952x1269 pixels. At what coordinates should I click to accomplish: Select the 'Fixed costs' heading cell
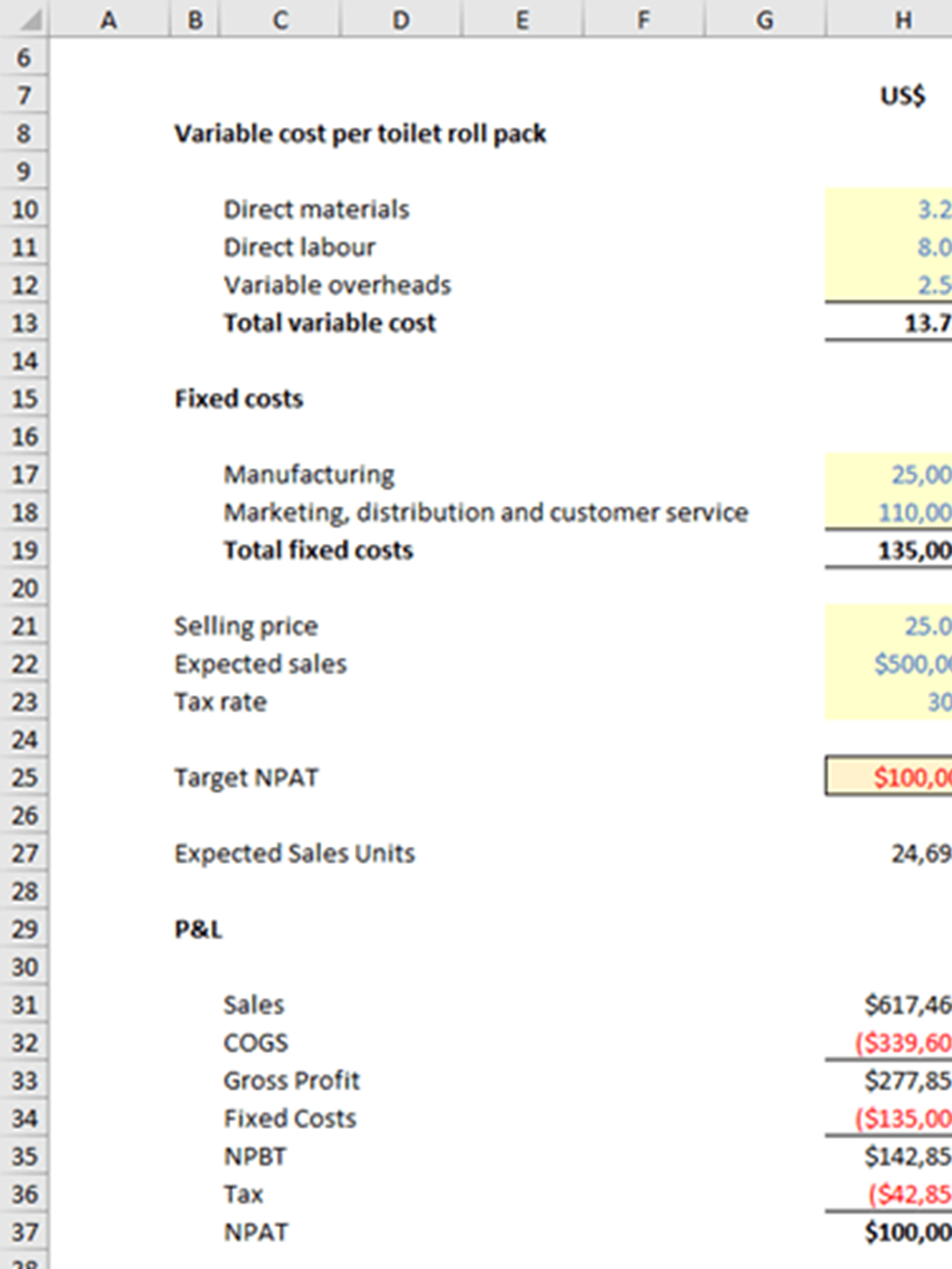(x=239, y=399)
